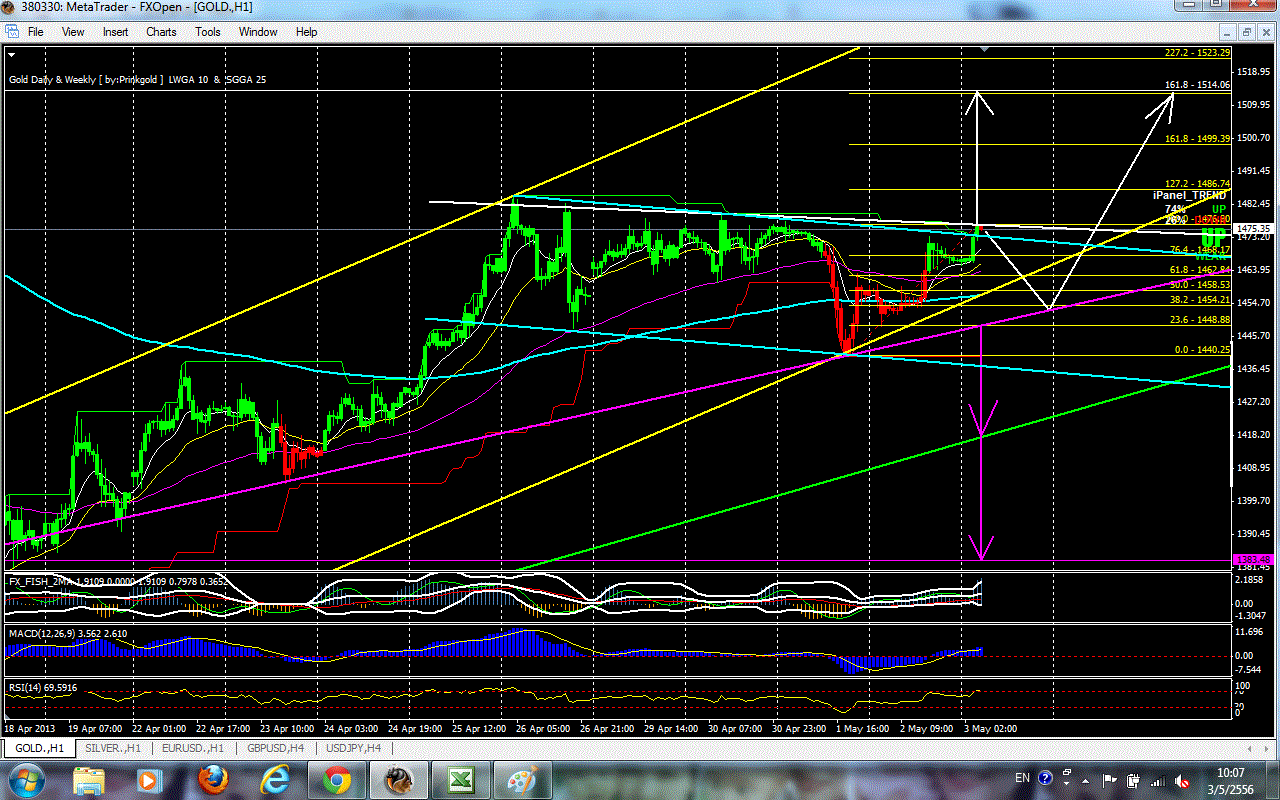Open the Action Center flag icon
Screen dimensions: 1280x800
pos(1110,780)
